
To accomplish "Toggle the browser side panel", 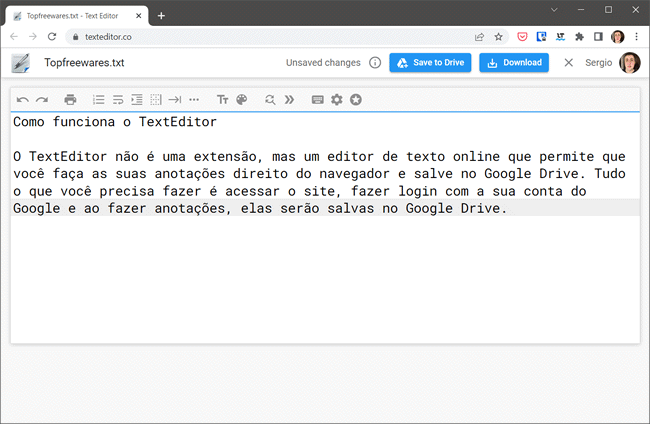I will click(598, 37).
